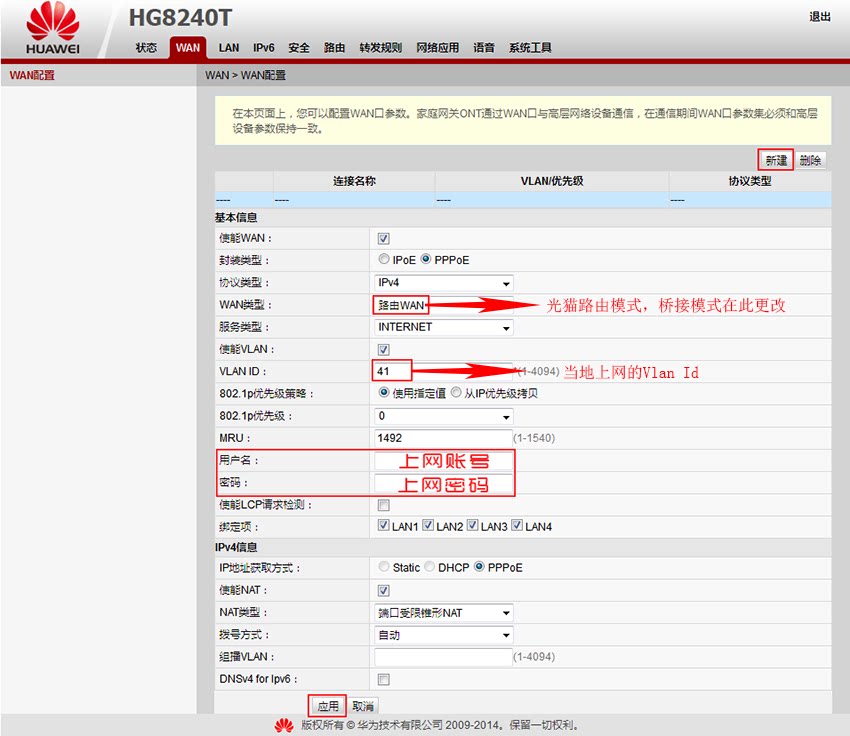850x736 pixels.
Task: Click the WAN > WAN配置 breadcrumb
Action: pos(245,75)
